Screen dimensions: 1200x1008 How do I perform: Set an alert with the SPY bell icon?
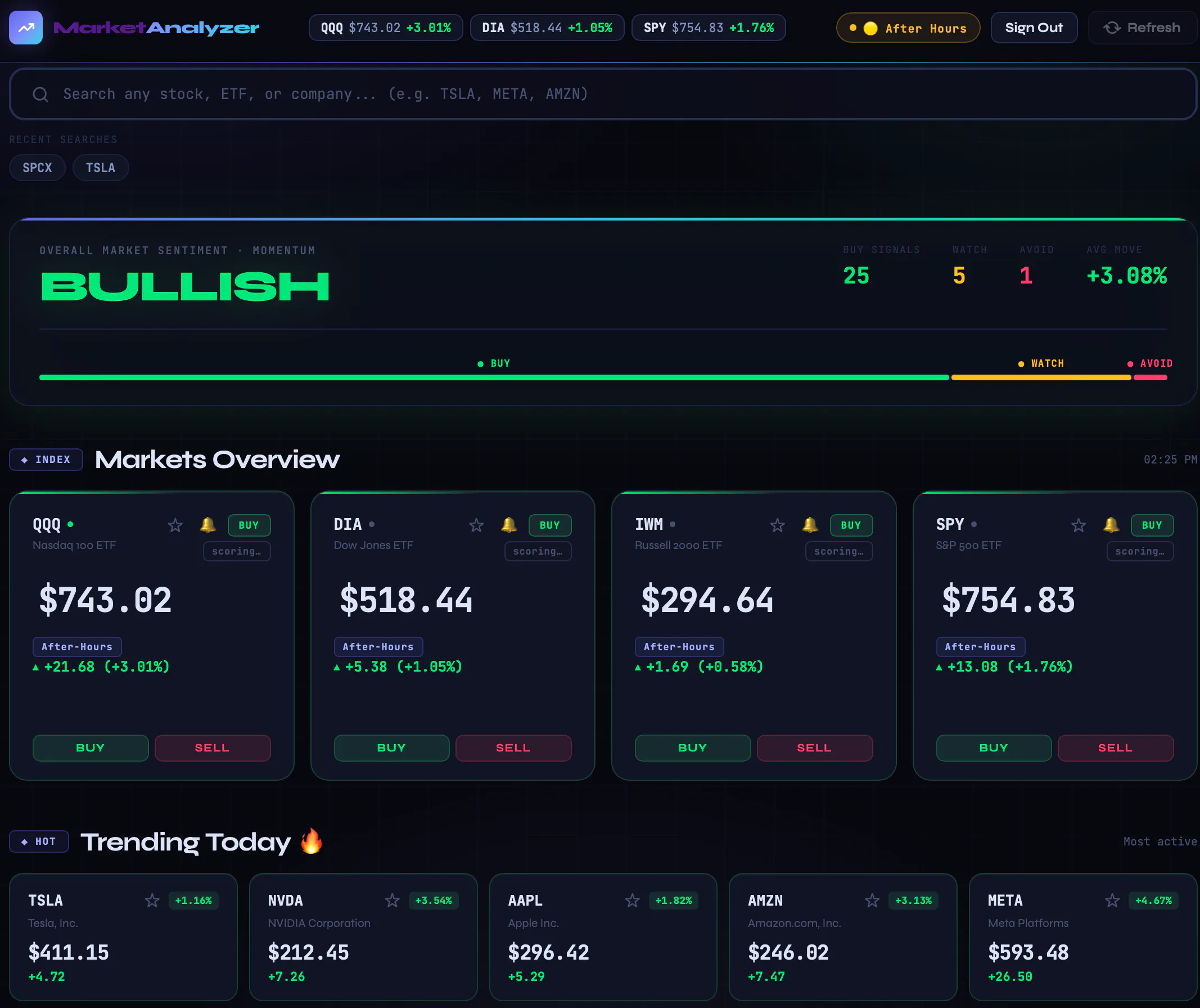point(1111,525)
